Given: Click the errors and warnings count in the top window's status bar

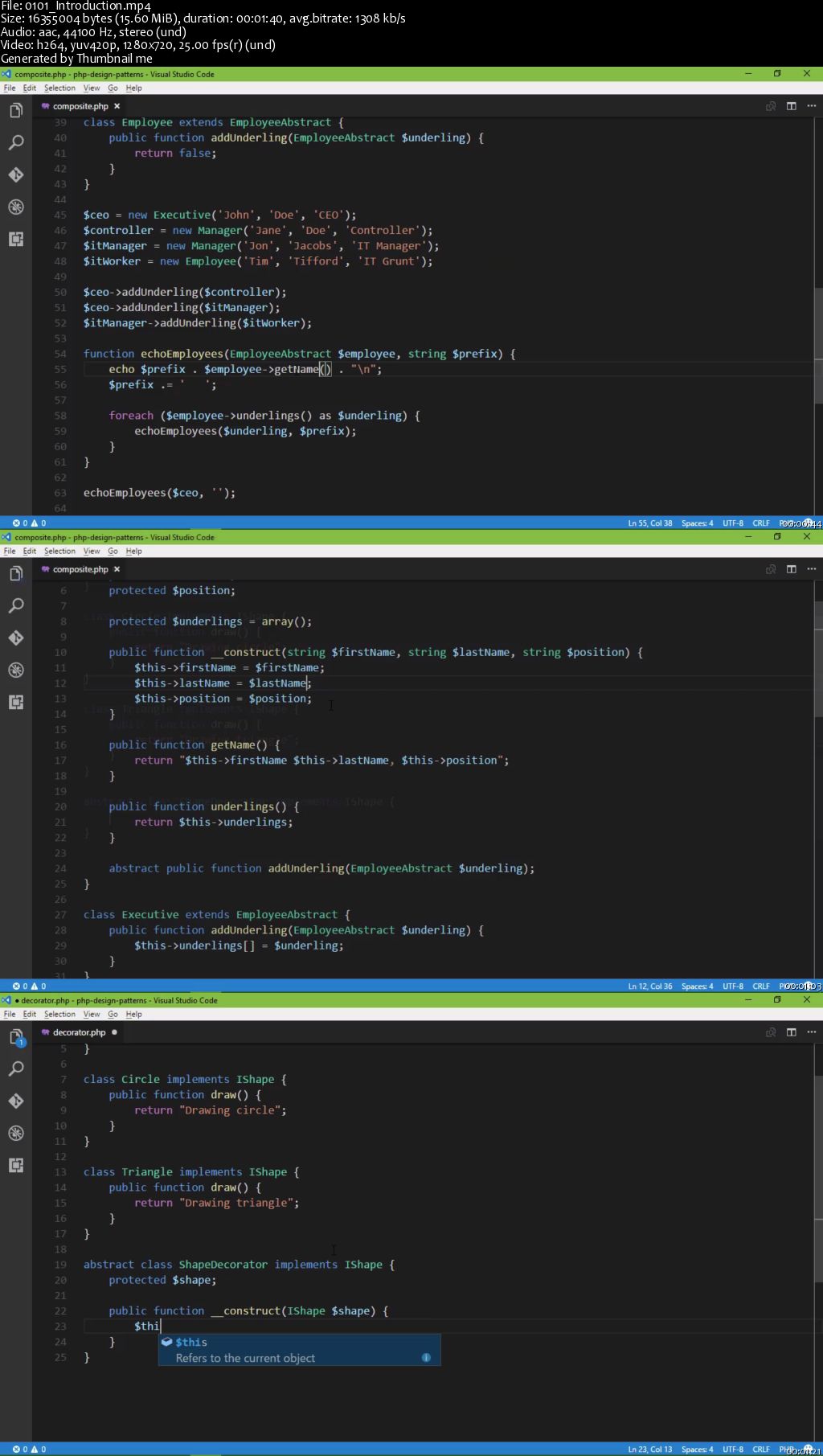Looking at the screenshot, I should (29, 523).
